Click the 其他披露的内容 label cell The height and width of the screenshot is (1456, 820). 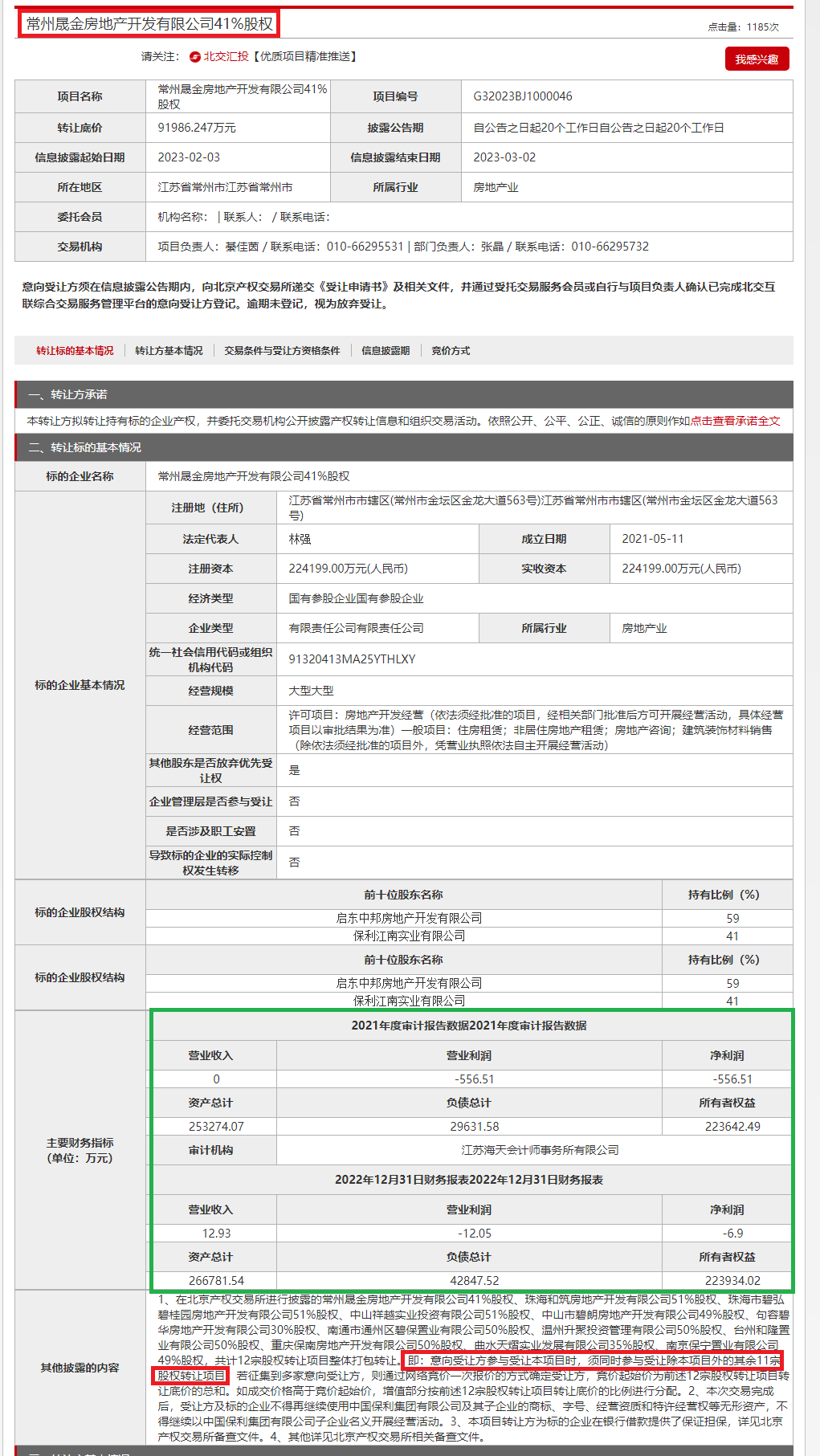(80, 1368)
